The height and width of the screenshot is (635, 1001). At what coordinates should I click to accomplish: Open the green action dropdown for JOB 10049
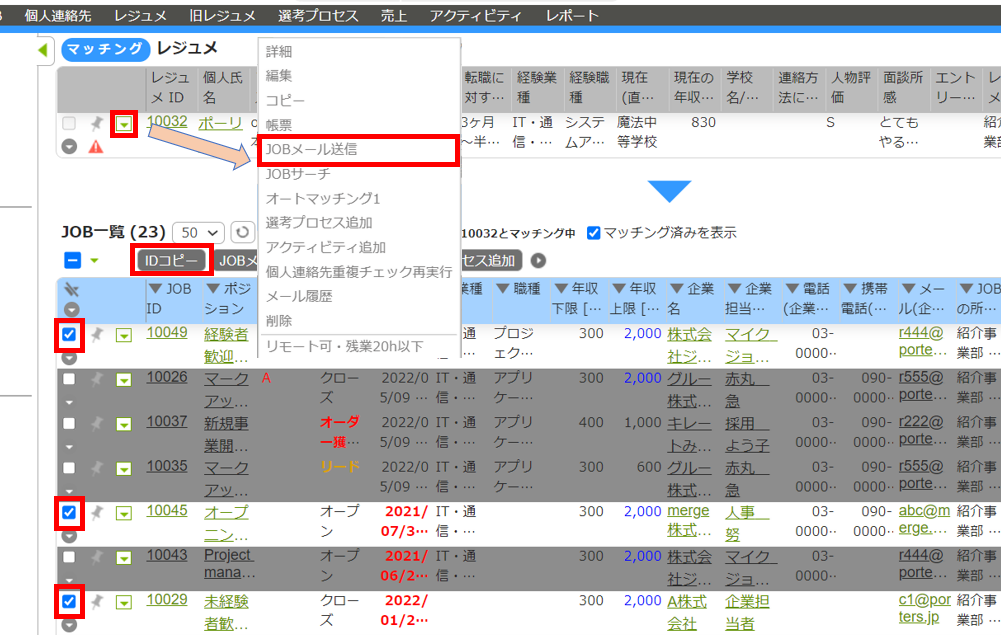coord(124,335)
